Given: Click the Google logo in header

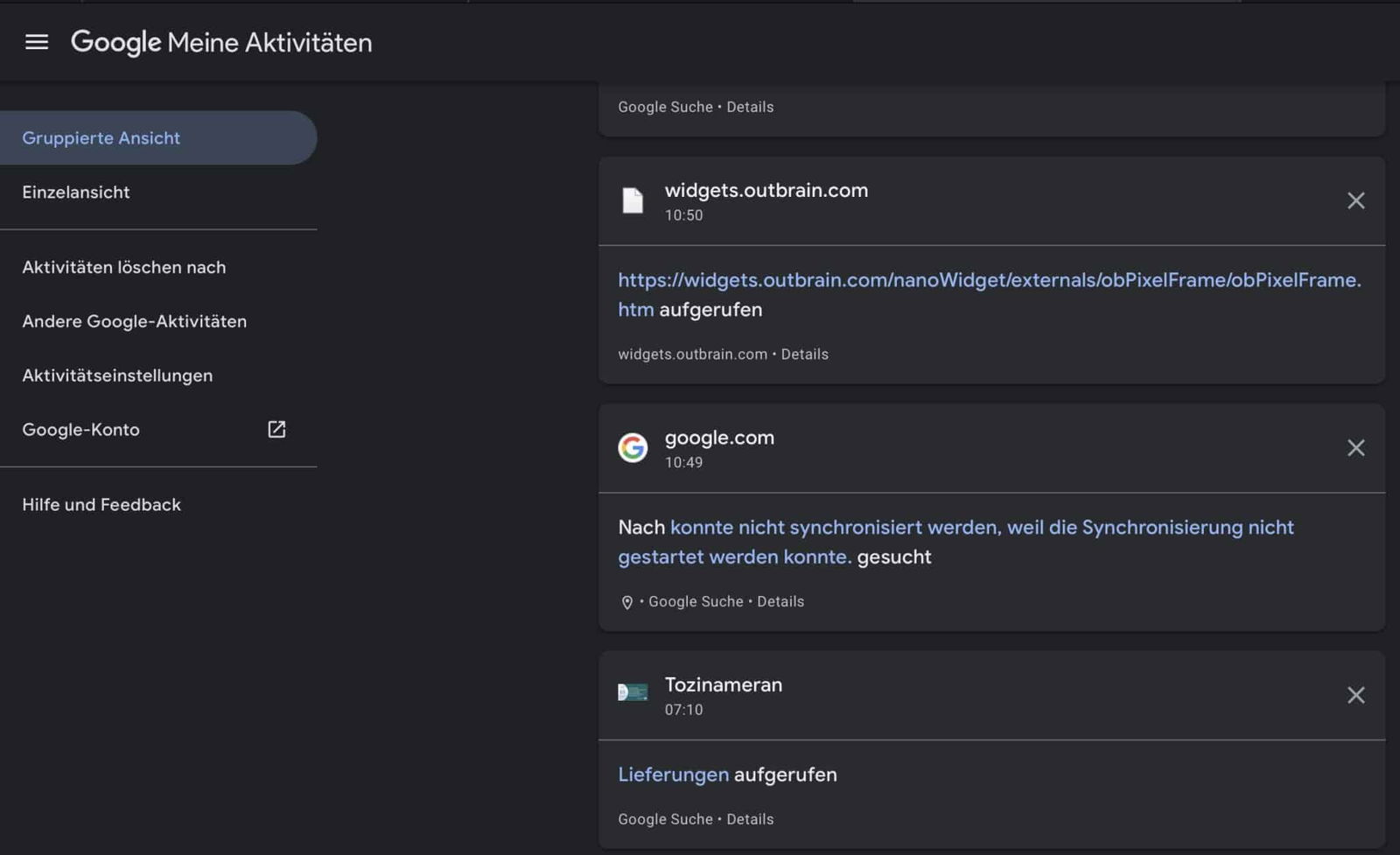Looking at the screenshot, I should click(115, 42).
